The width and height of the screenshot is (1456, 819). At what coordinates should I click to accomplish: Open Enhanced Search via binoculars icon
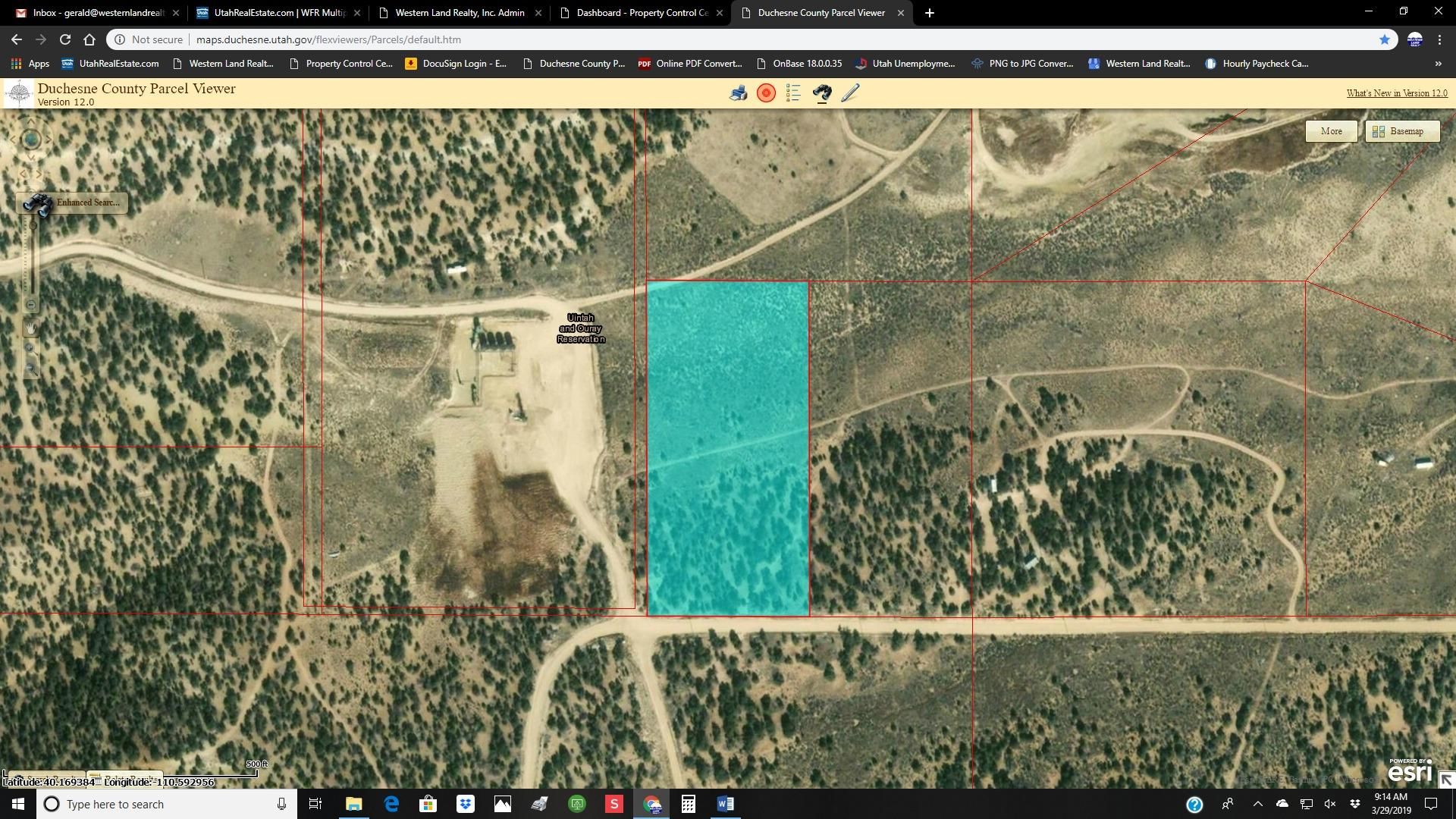[x=821, y=93]
